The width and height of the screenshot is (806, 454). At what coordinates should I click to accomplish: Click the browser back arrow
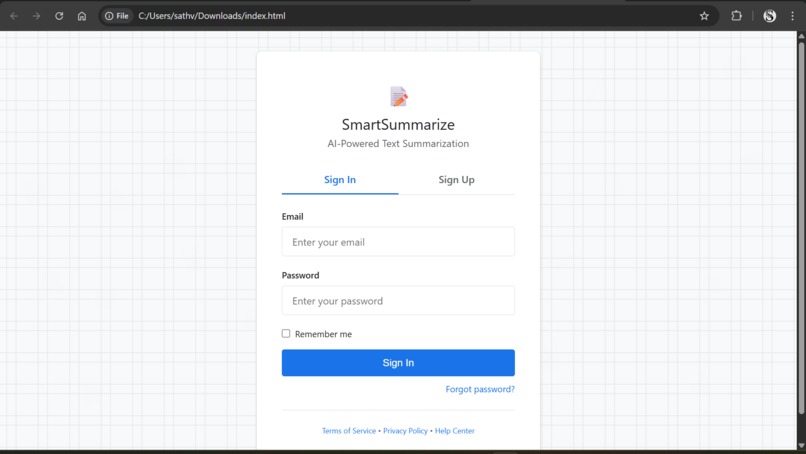(14, 16)
